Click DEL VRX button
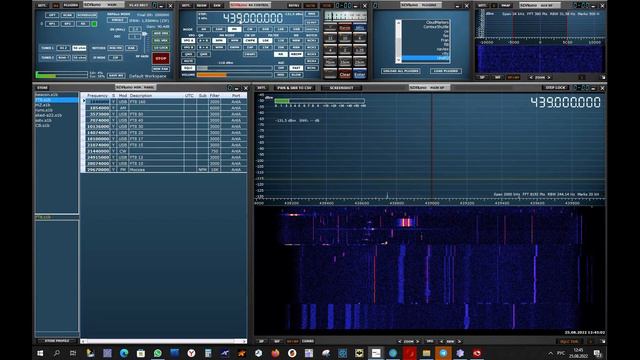Viewport: 640px width, 360px height. tap(161, 41)
